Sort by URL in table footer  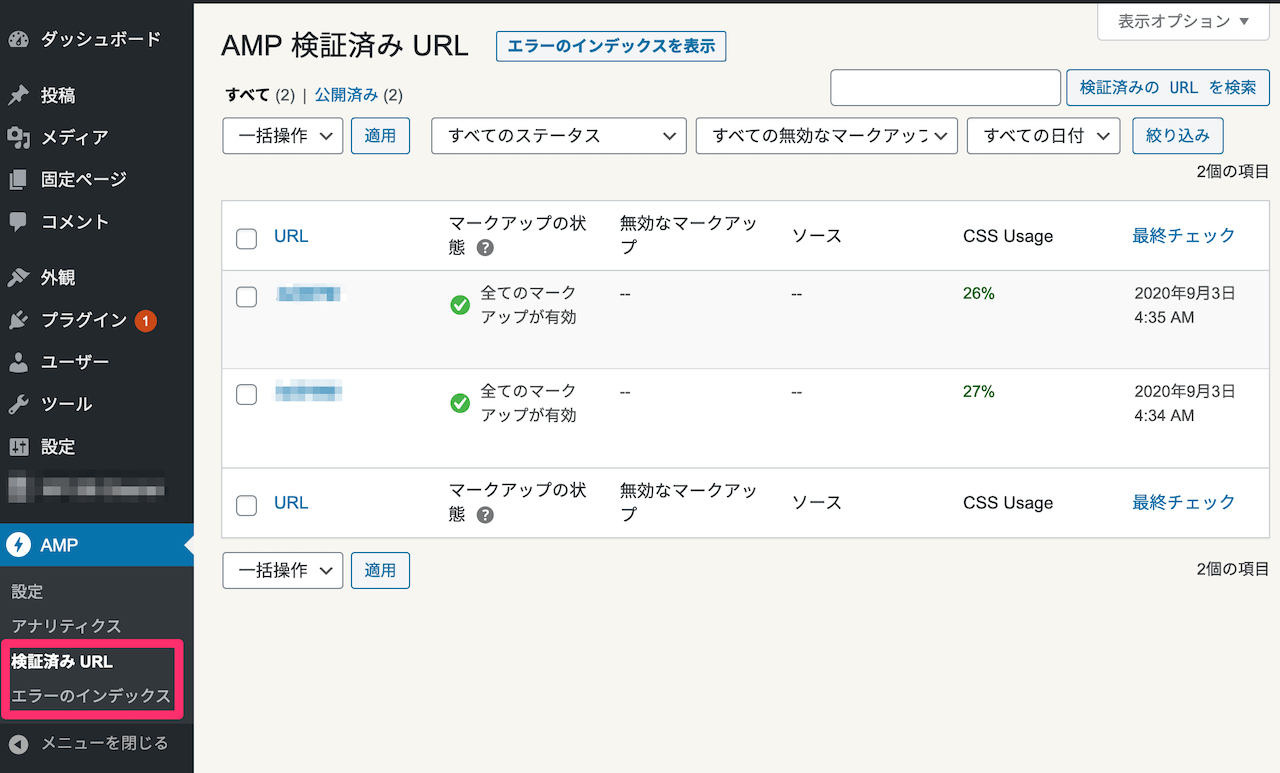pyautogui.click(x=291, y=502)
